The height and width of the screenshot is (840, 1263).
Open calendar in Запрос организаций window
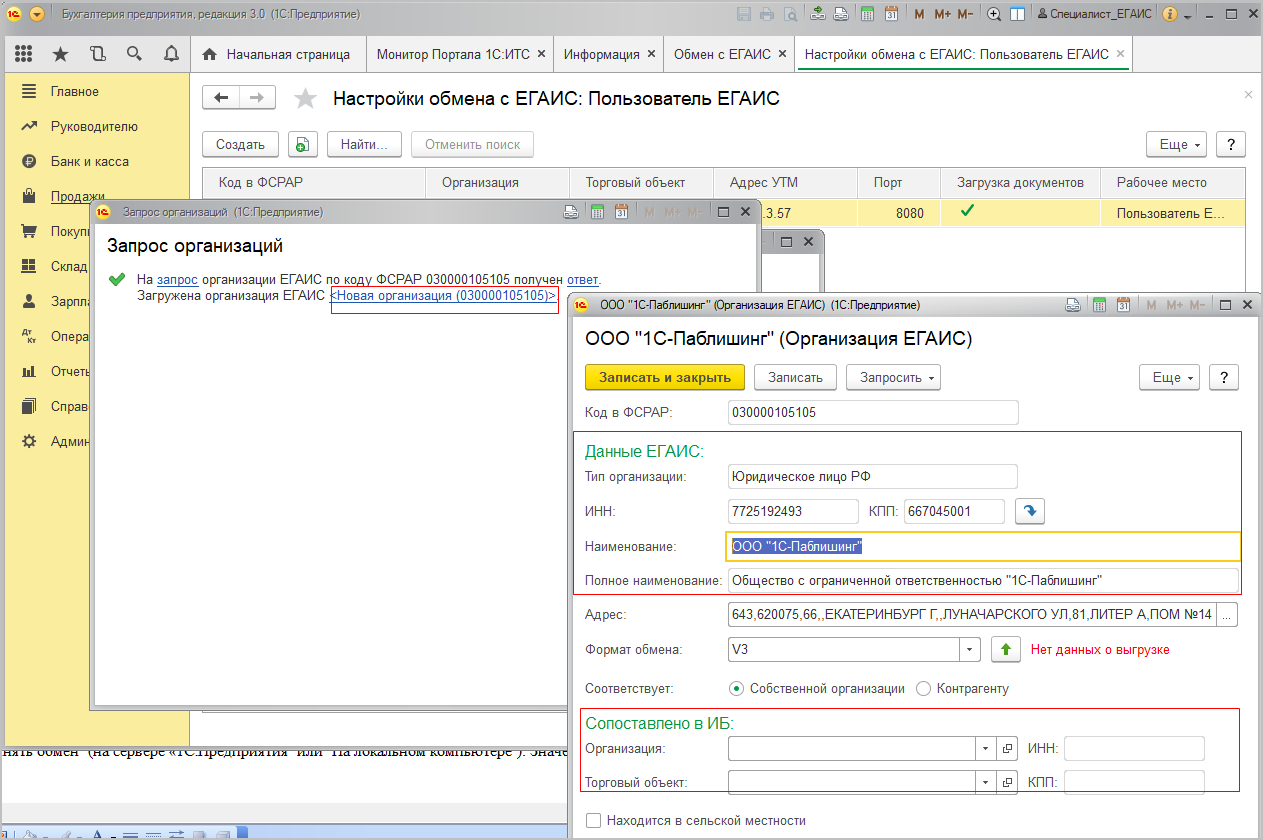click(x=620, y=212)
